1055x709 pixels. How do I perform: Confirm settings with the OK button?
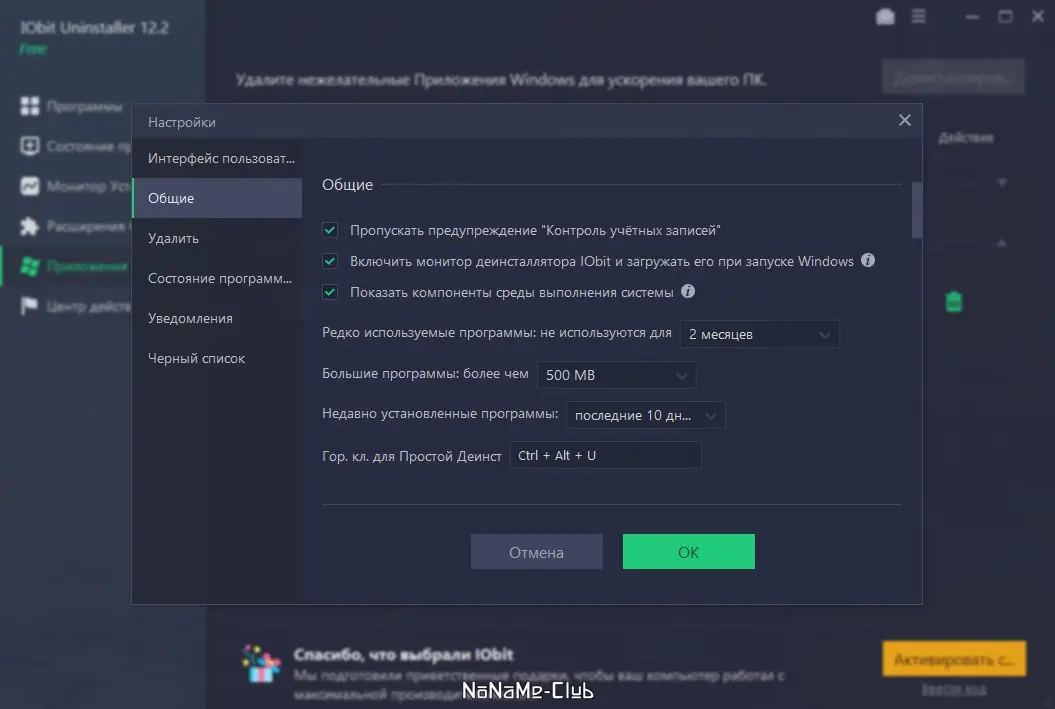(x=688, y=552)
